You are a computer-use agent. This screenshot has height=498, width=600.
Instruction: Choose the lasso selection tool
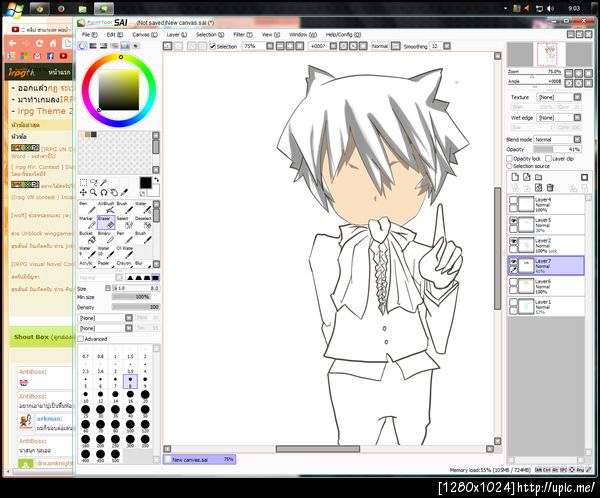[93, 182]
